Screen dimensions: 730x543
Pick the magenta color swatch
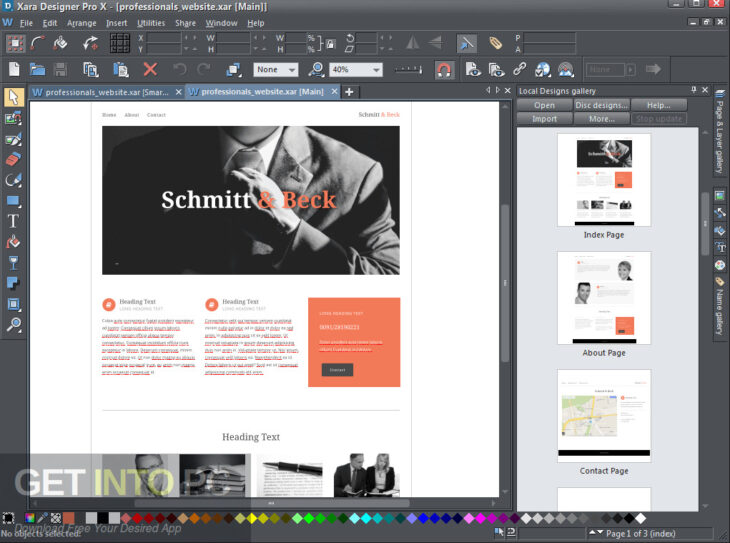coord(480,518)
